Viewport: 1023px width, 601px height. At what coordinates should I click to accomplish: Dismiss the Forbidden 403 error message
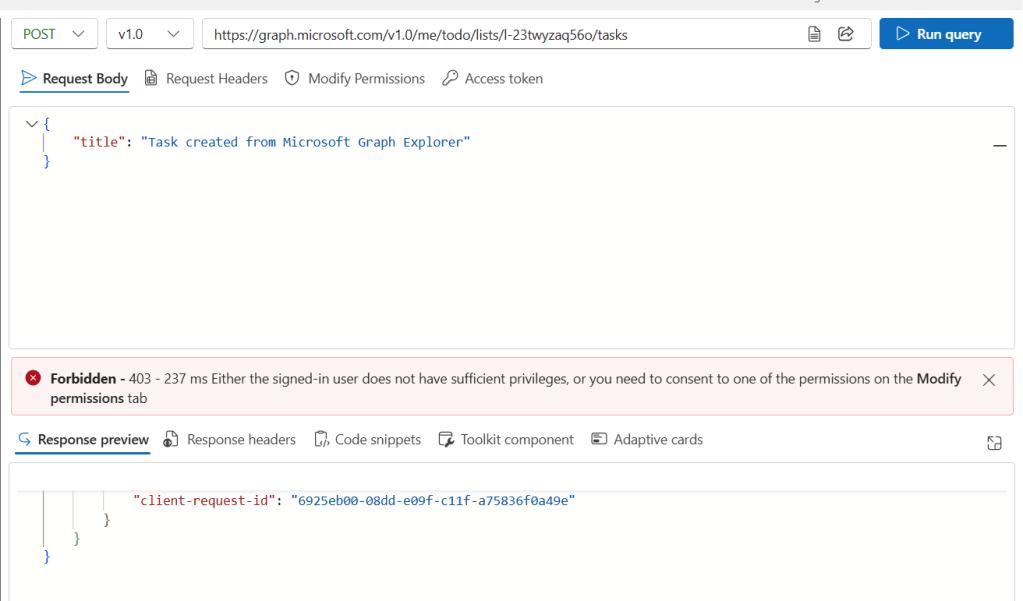point(989,380)
